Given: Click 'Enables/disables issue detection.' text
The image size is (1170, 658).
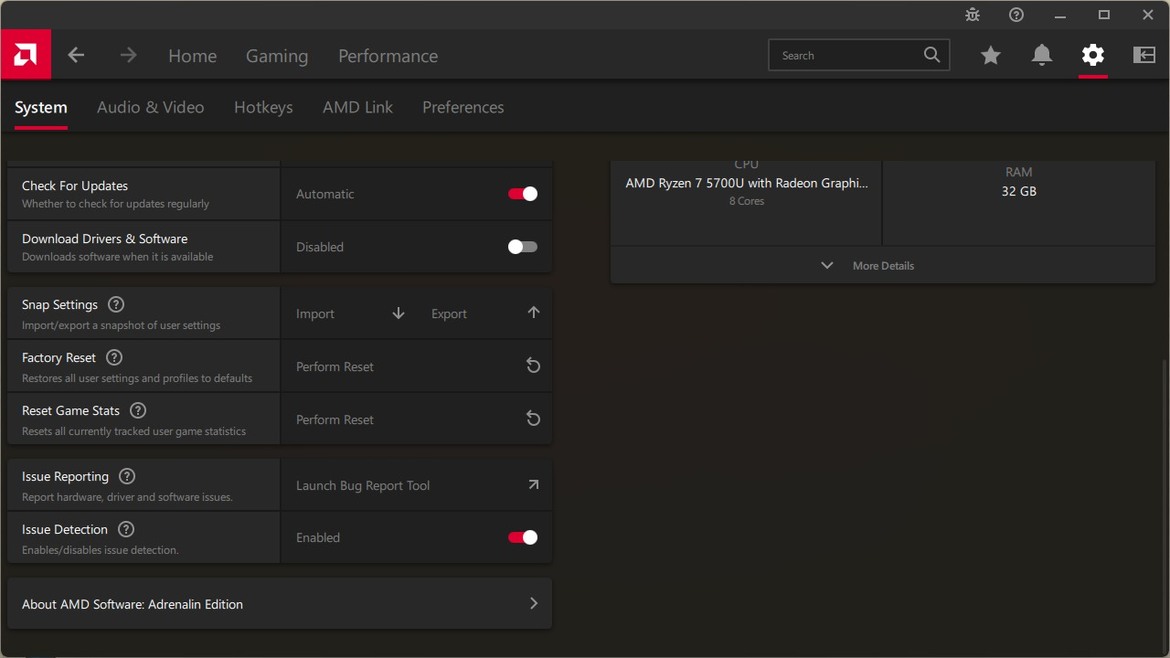Looking at the screenshot, I should pyautogui.click(x=100, y=550).
